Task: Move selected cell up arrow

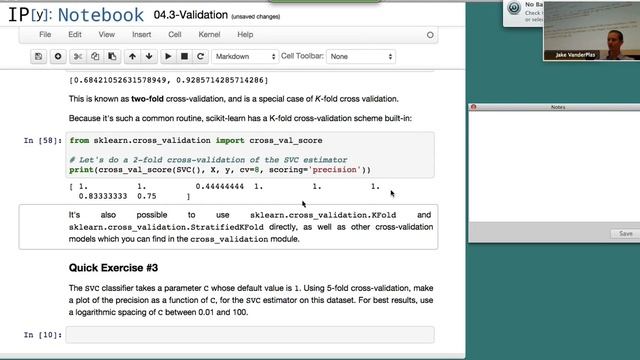Action: coord(132,57)
